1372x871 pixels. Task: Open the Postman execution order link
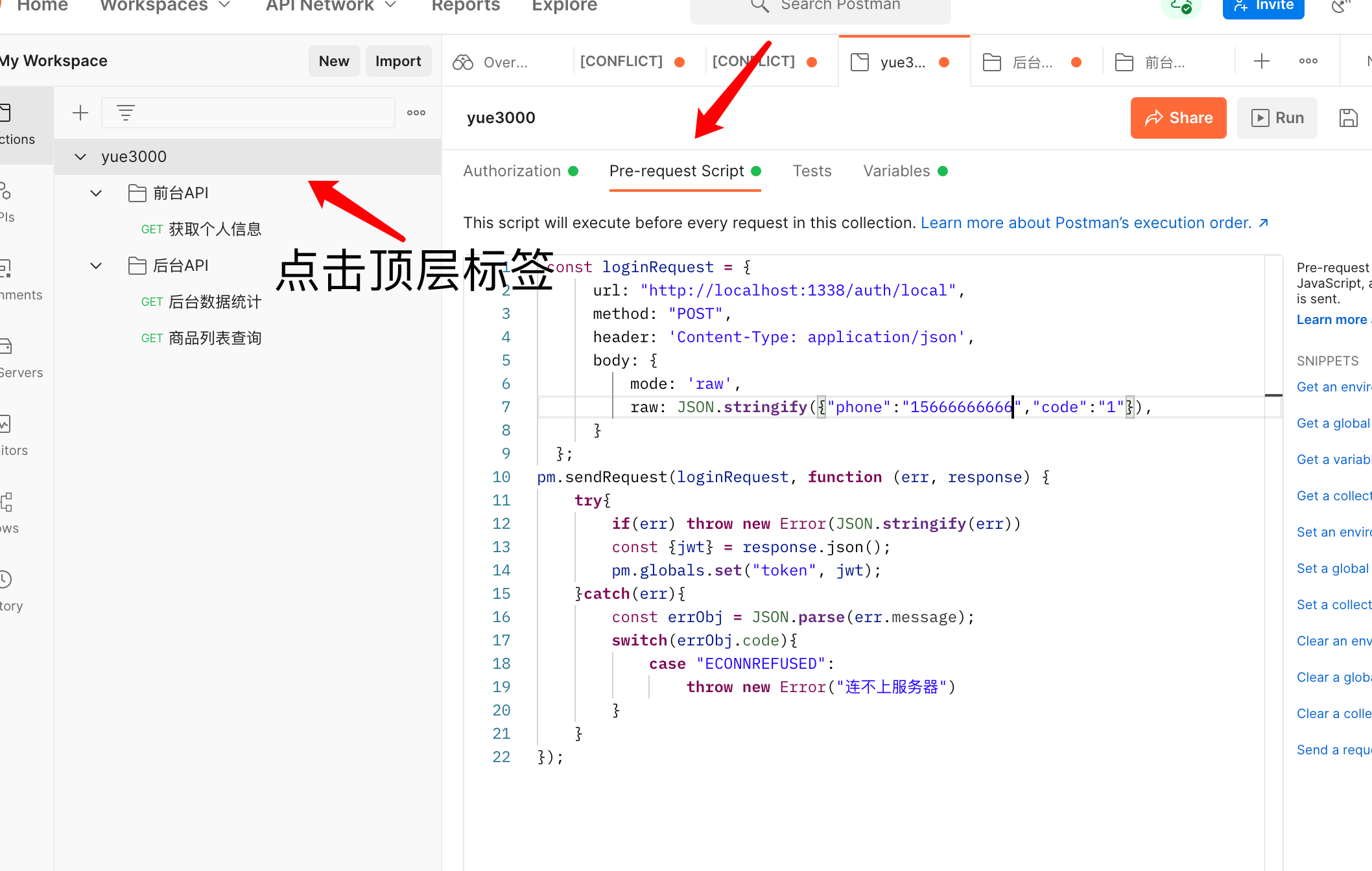(x=1094, y=223)
